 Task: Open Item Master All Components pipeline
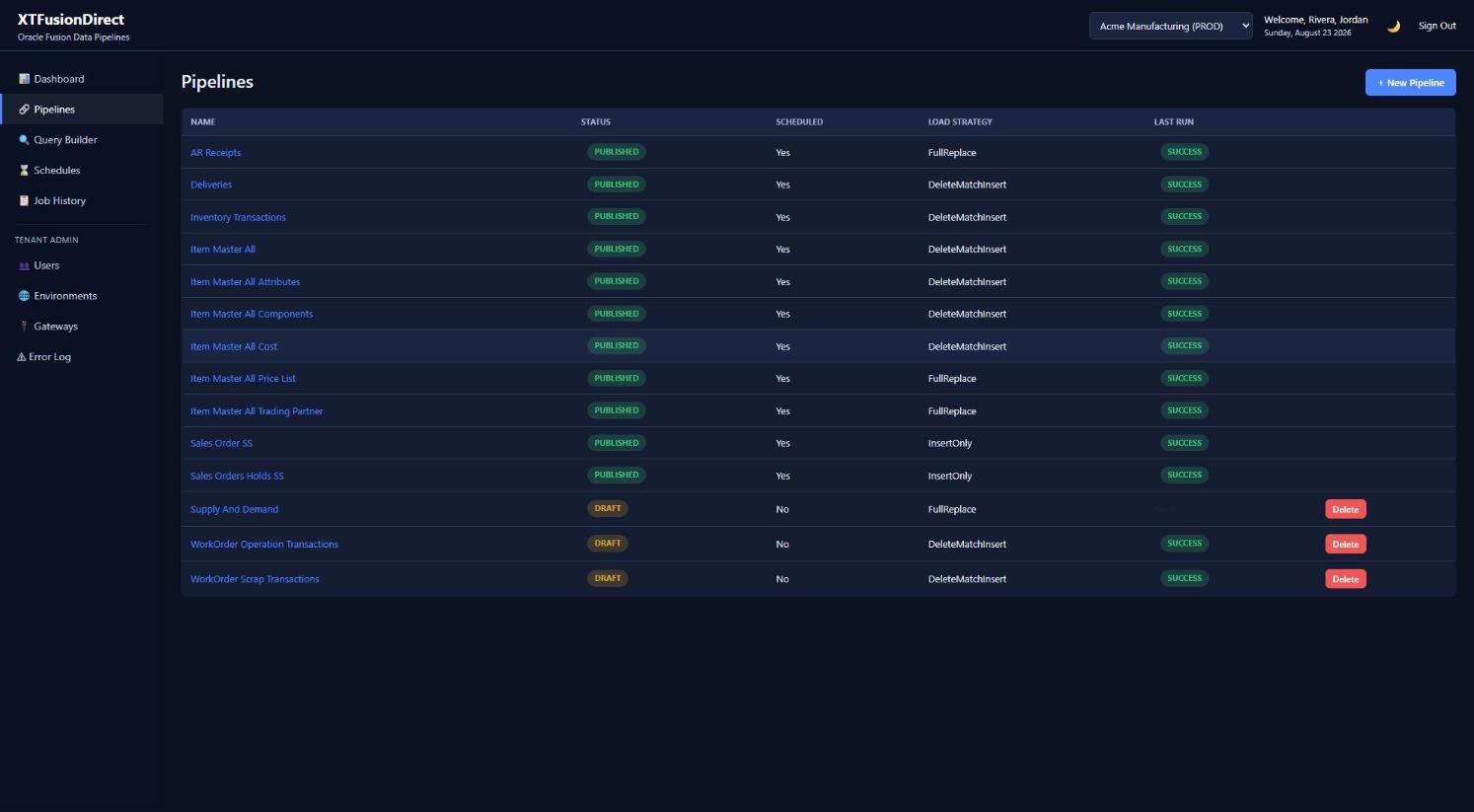tap(252, 314)
